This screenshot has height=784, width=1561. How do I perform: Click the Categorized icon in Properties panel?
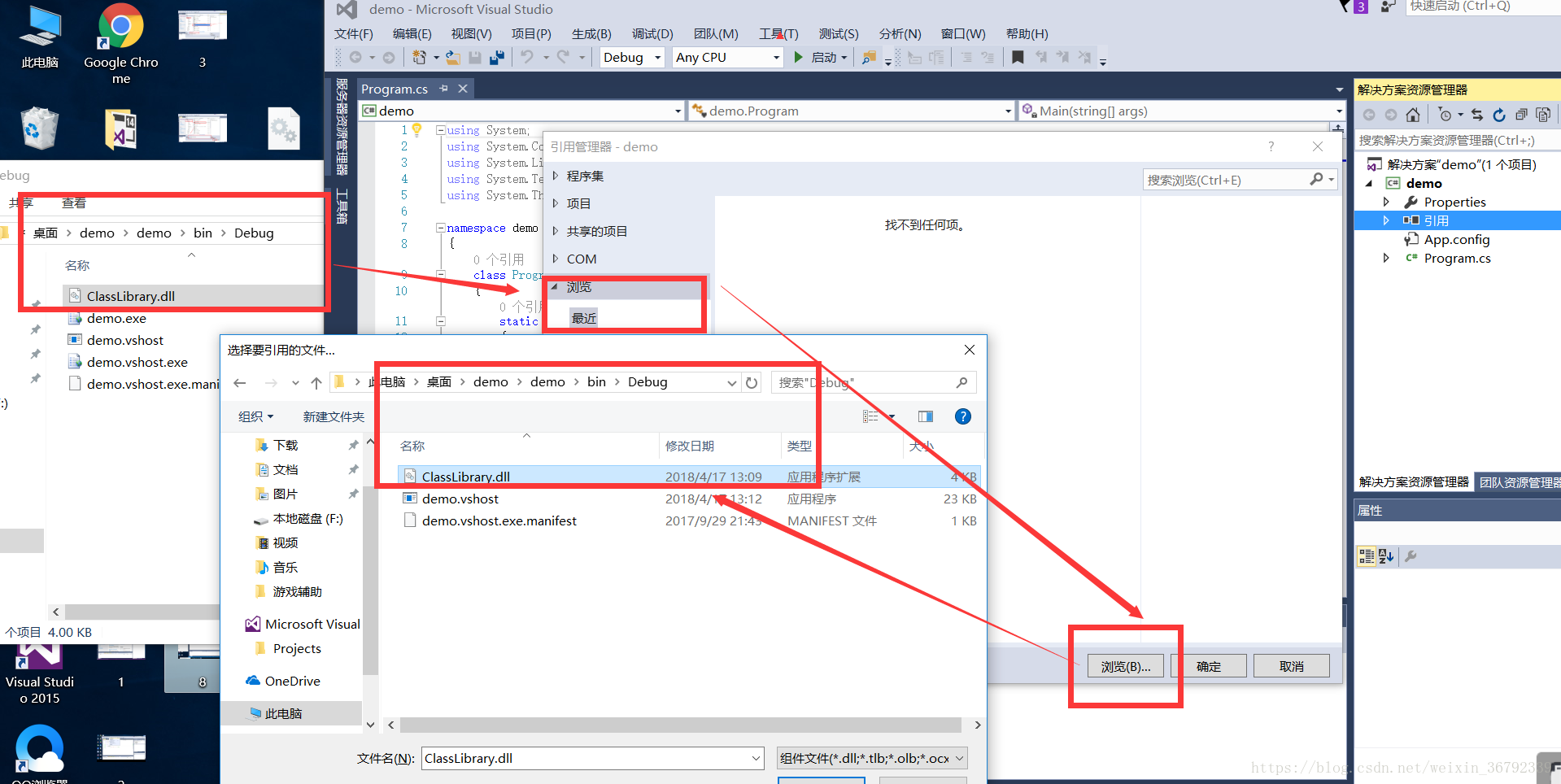click(1367, 556)
